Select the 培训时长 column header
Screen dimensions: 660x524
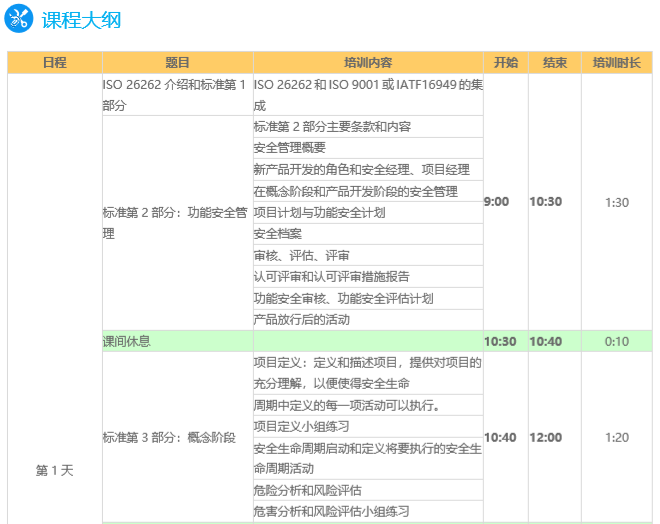(616, 62)
